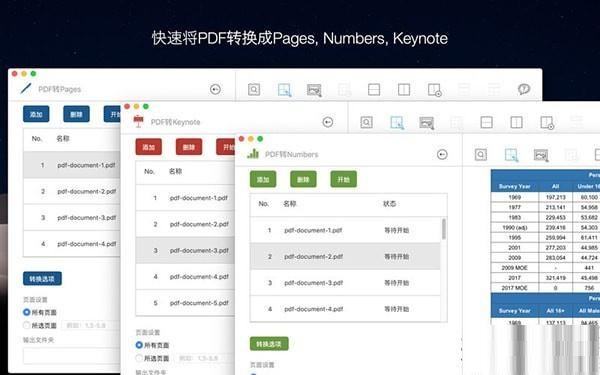Click the vertical split icon in PDF转Keynote toolbar
This screenshot has width=600, height=375.
click(x=516, y=122)
